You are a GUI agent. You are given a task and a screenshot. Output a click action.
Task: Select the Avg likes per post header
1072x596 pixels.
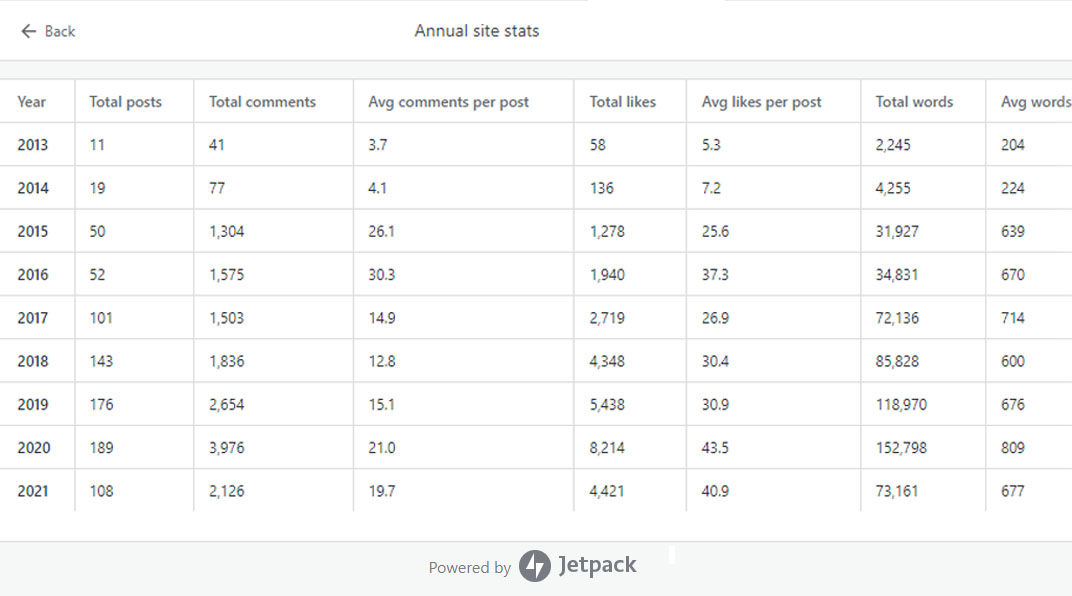point(761,102)
